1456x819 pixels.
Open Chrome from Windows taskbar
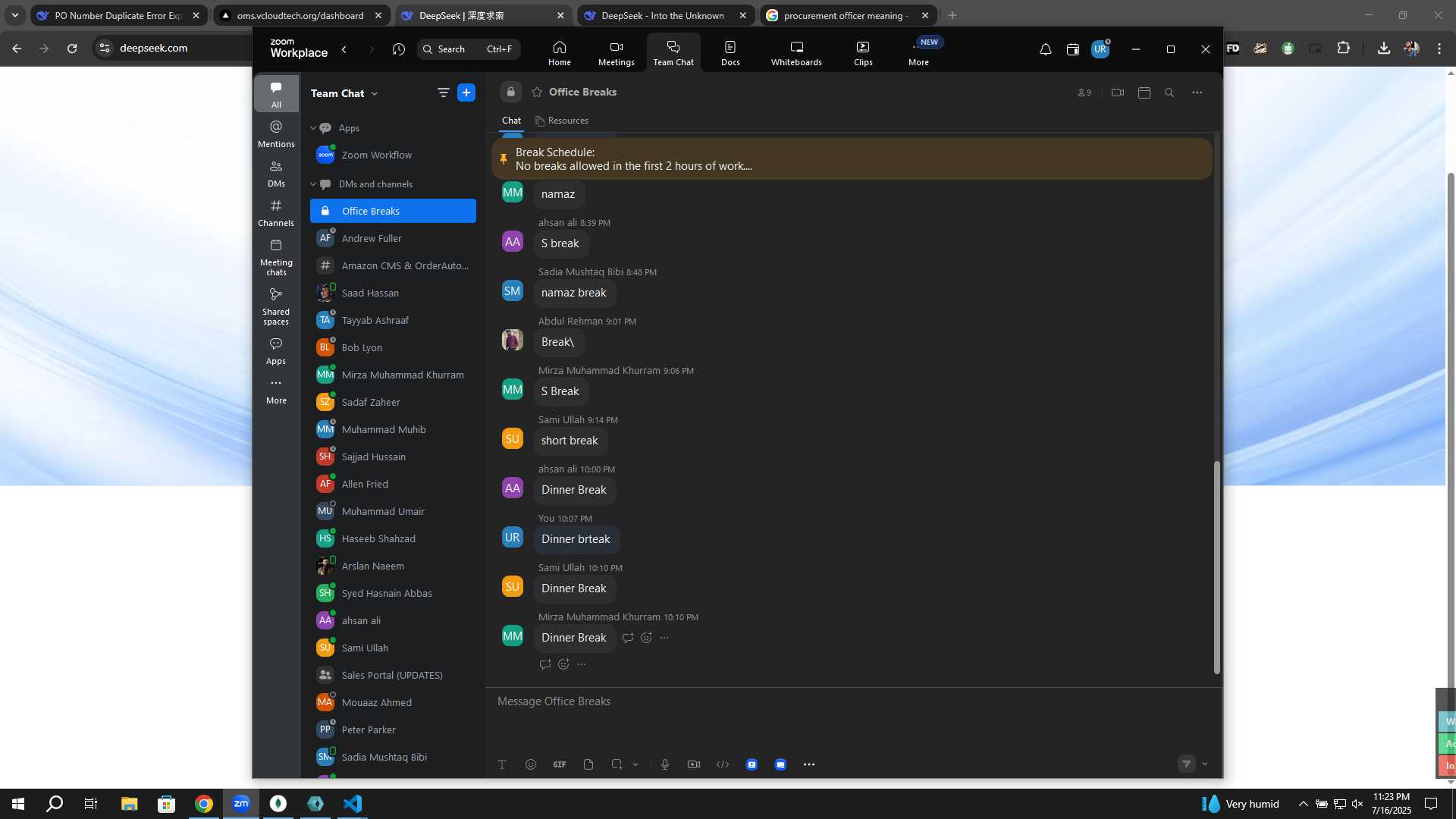point(204,804)
